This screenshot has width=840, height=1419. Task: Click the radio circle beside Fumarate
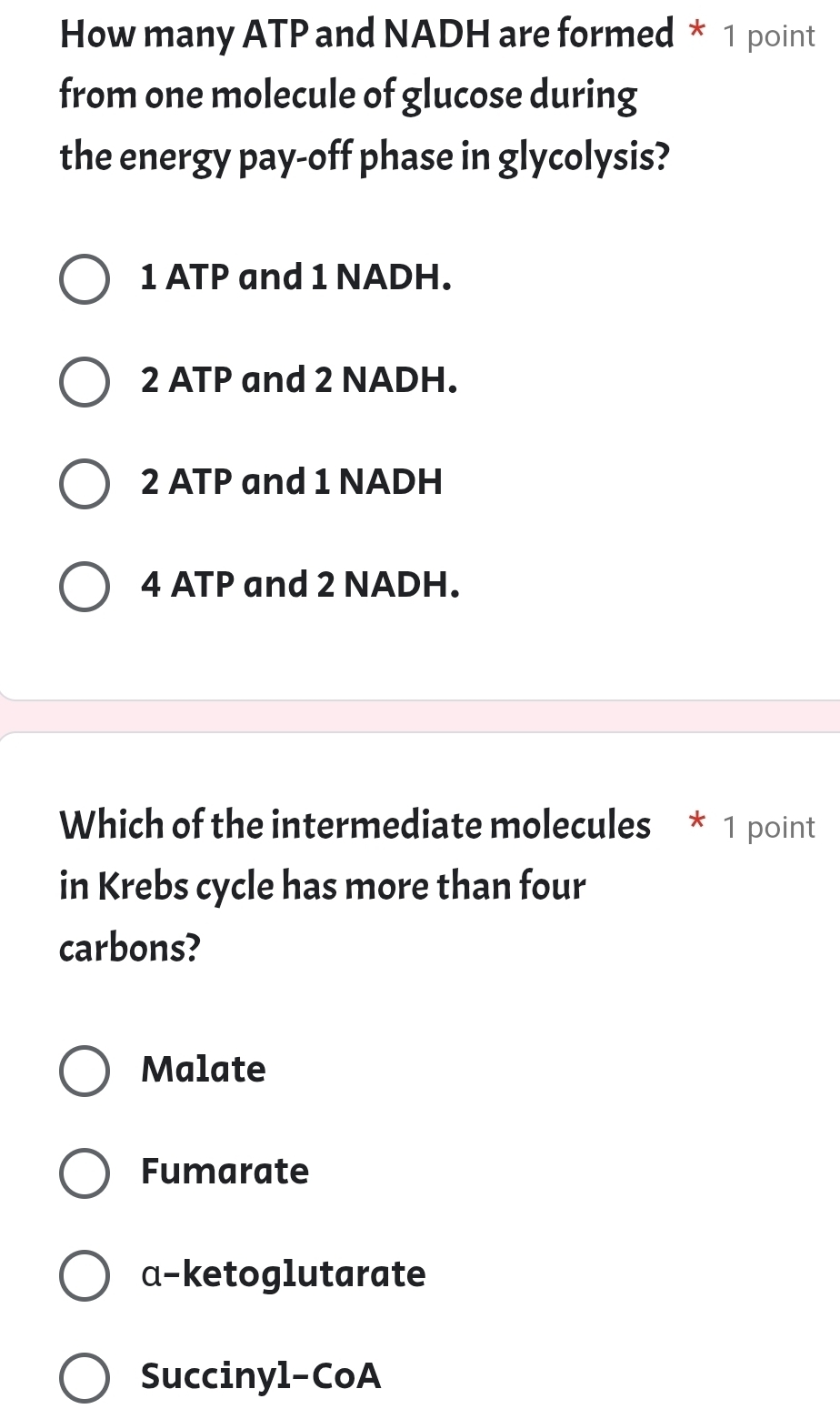(x=85, y=1173)
